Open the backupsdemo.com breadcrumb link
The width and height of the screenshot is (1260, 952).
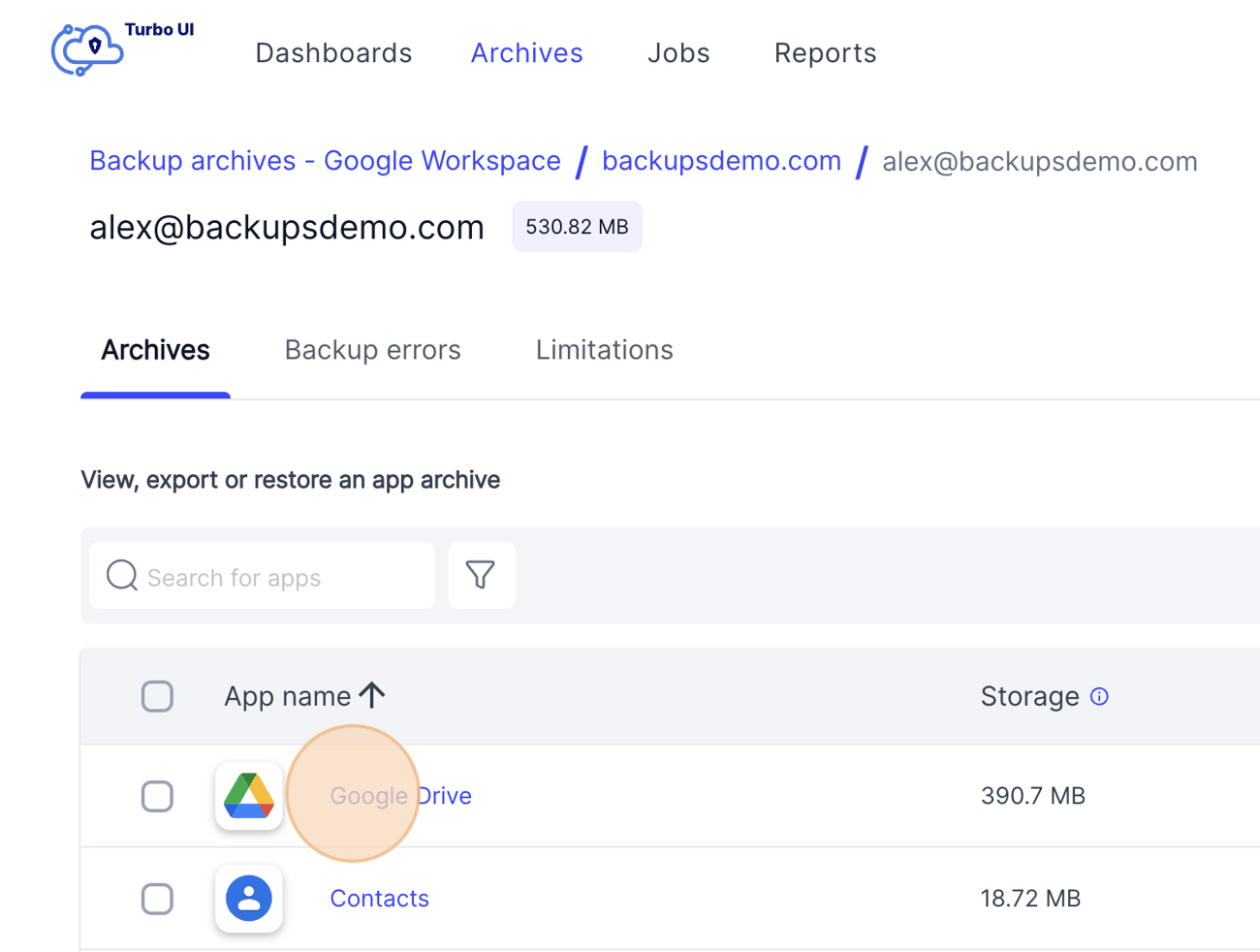pos(721,161)
